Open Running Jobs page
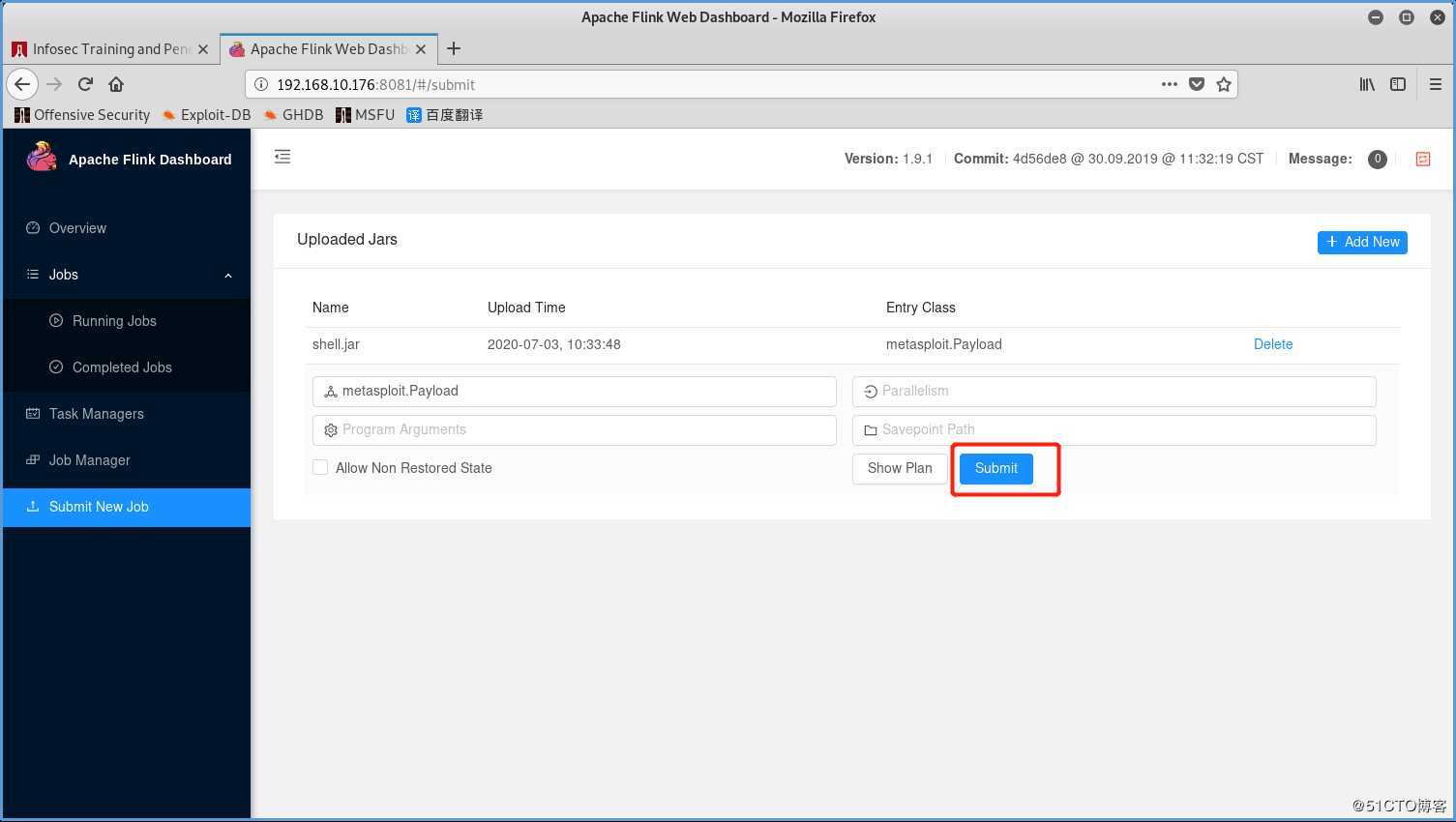 [127, 321]
